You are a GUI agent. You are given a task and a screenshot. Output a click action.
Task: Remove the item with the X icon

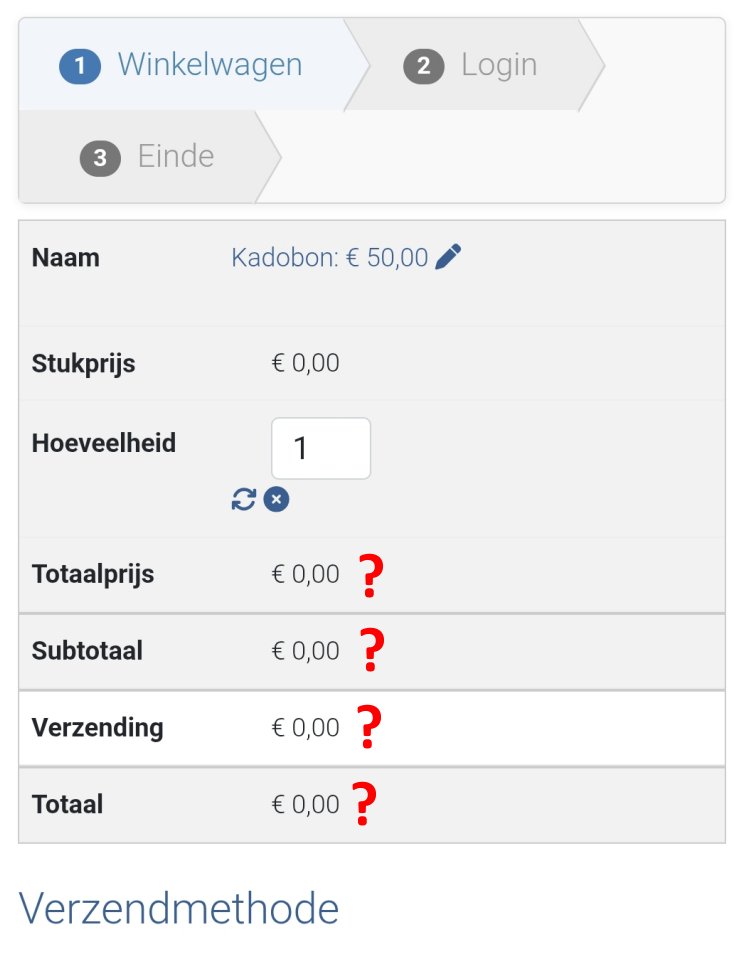click(277, 499)
